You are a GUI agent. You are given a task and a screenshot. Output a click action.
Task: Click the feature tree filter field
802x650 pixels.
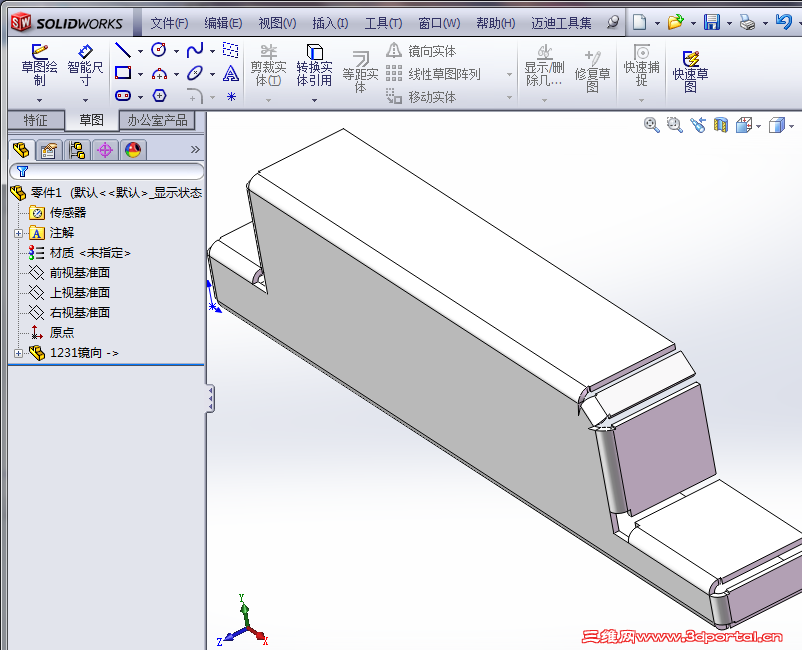click(x=106, y=171)
